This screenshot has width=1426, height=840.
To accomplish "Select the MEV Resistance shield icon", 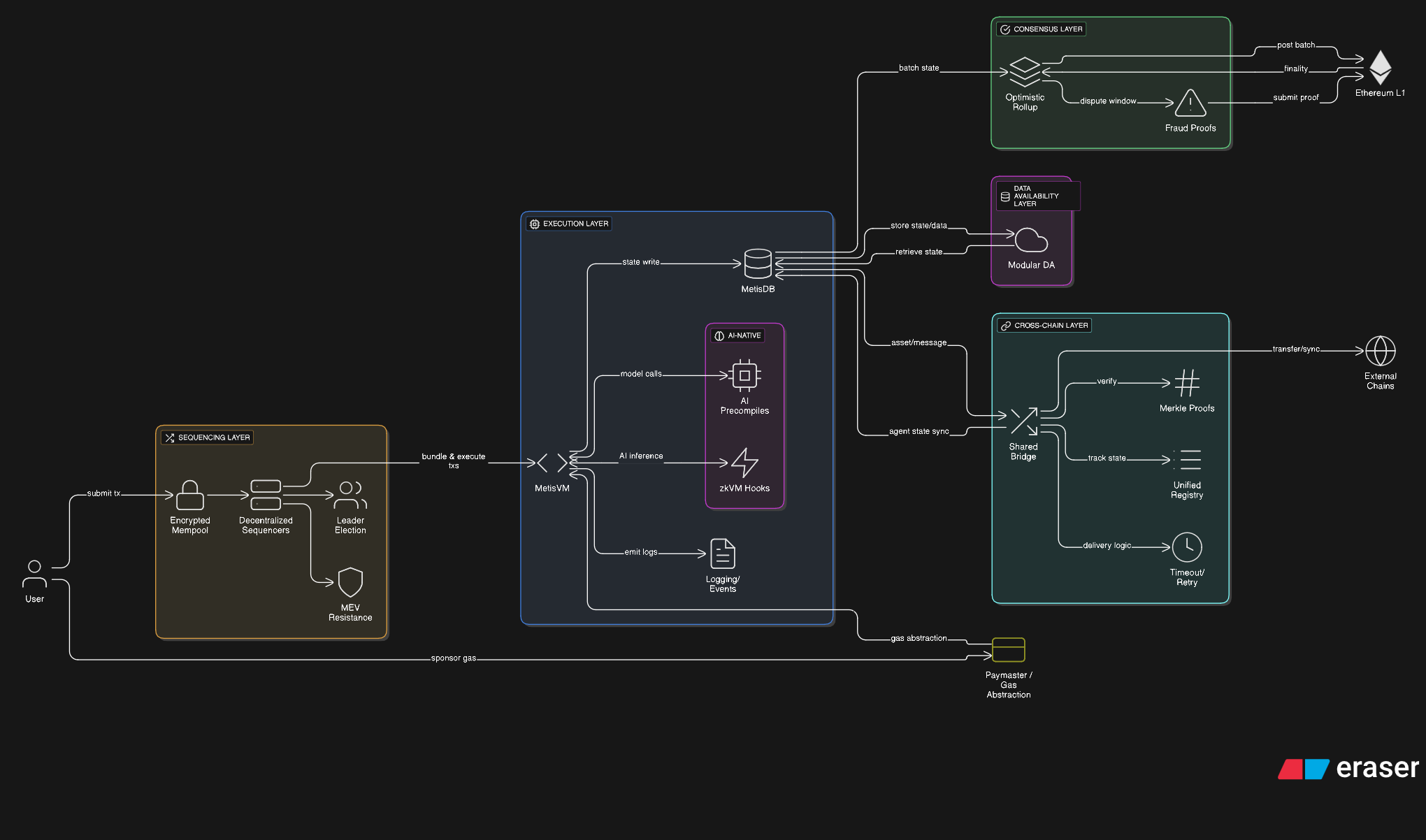I will [x=350, y=582].
